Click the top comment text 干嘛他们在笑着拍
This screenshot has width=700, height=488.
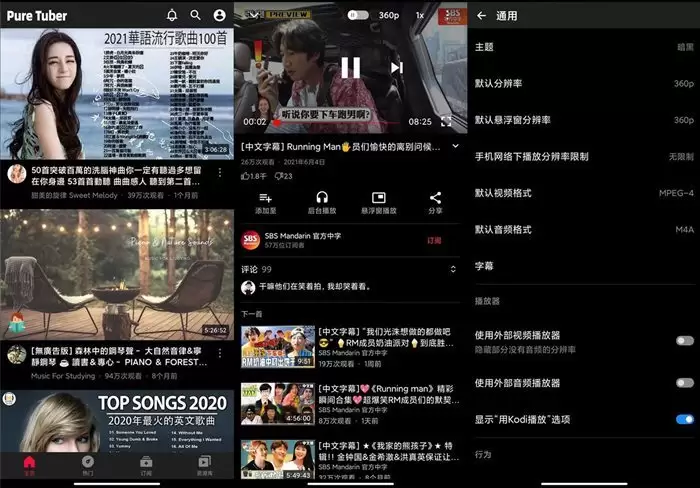pos(315,287)
